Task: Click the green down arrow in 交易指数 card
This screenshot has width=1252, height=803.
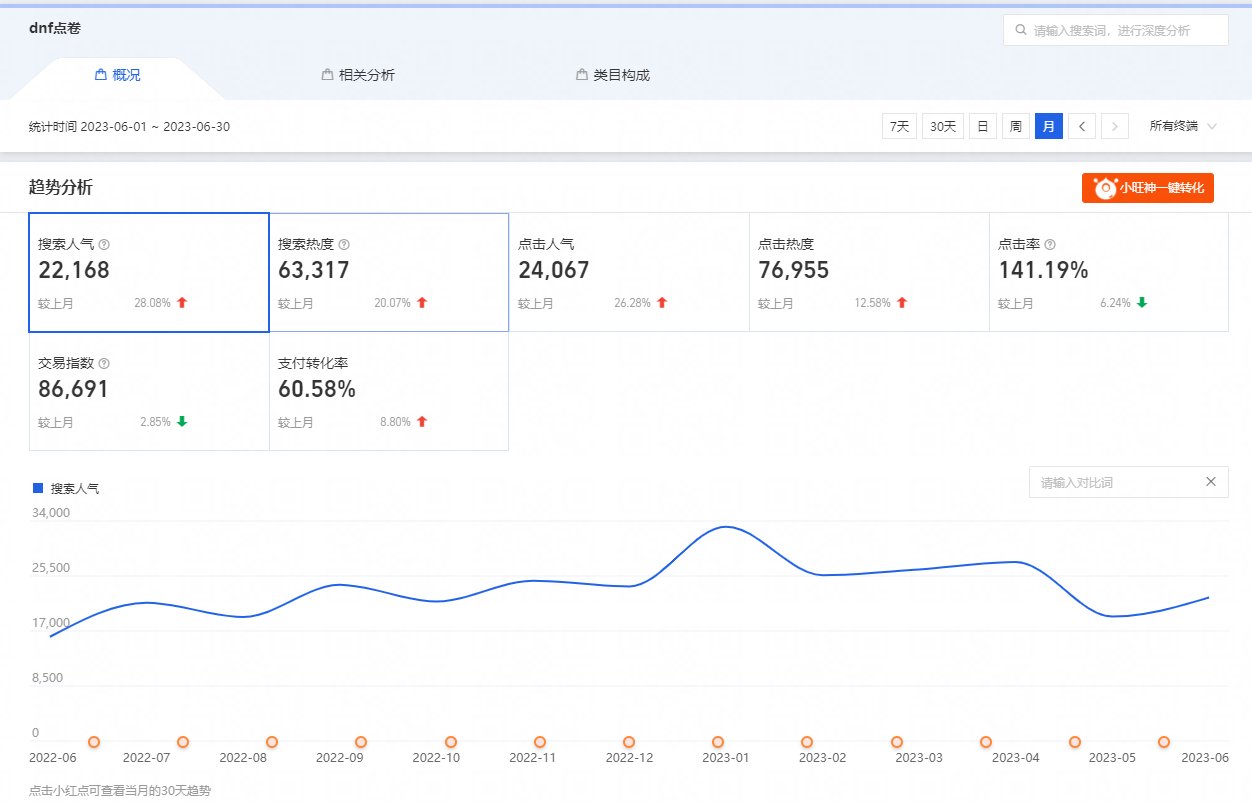Action: pos(182,422)
